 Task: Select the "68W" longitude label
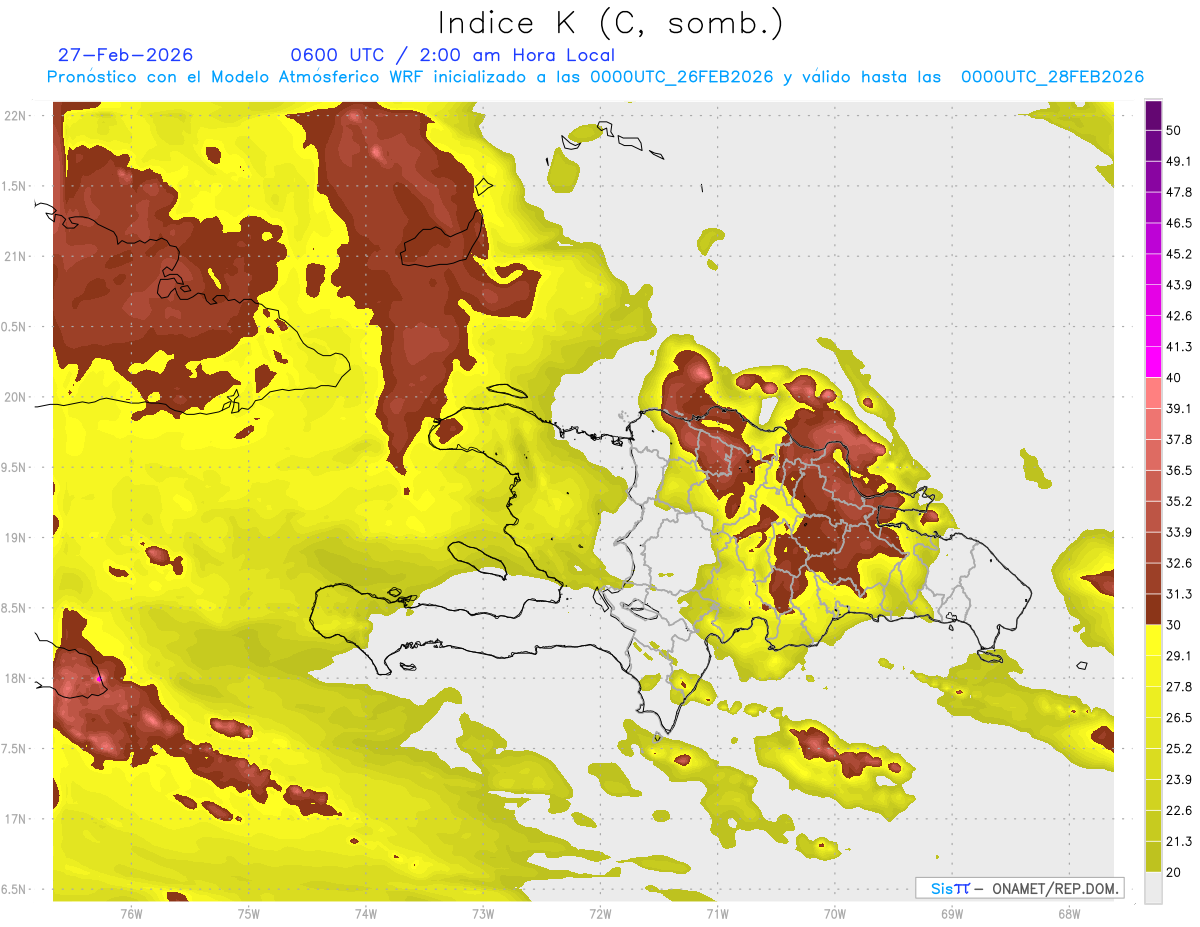(1069, 914)
